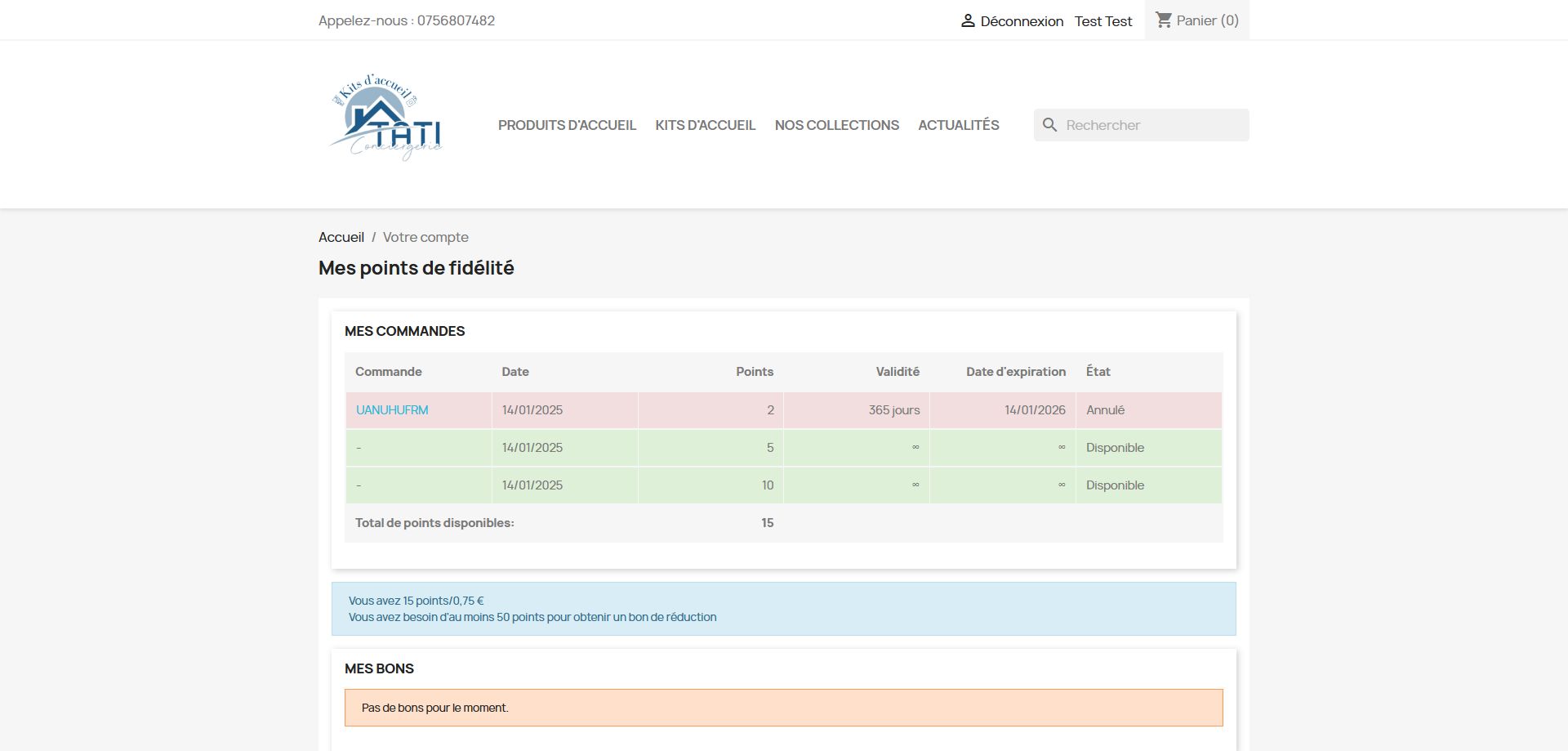Click the Panier (0) cart label
The image size is (1568, 751).
(x=1207, y=20)
